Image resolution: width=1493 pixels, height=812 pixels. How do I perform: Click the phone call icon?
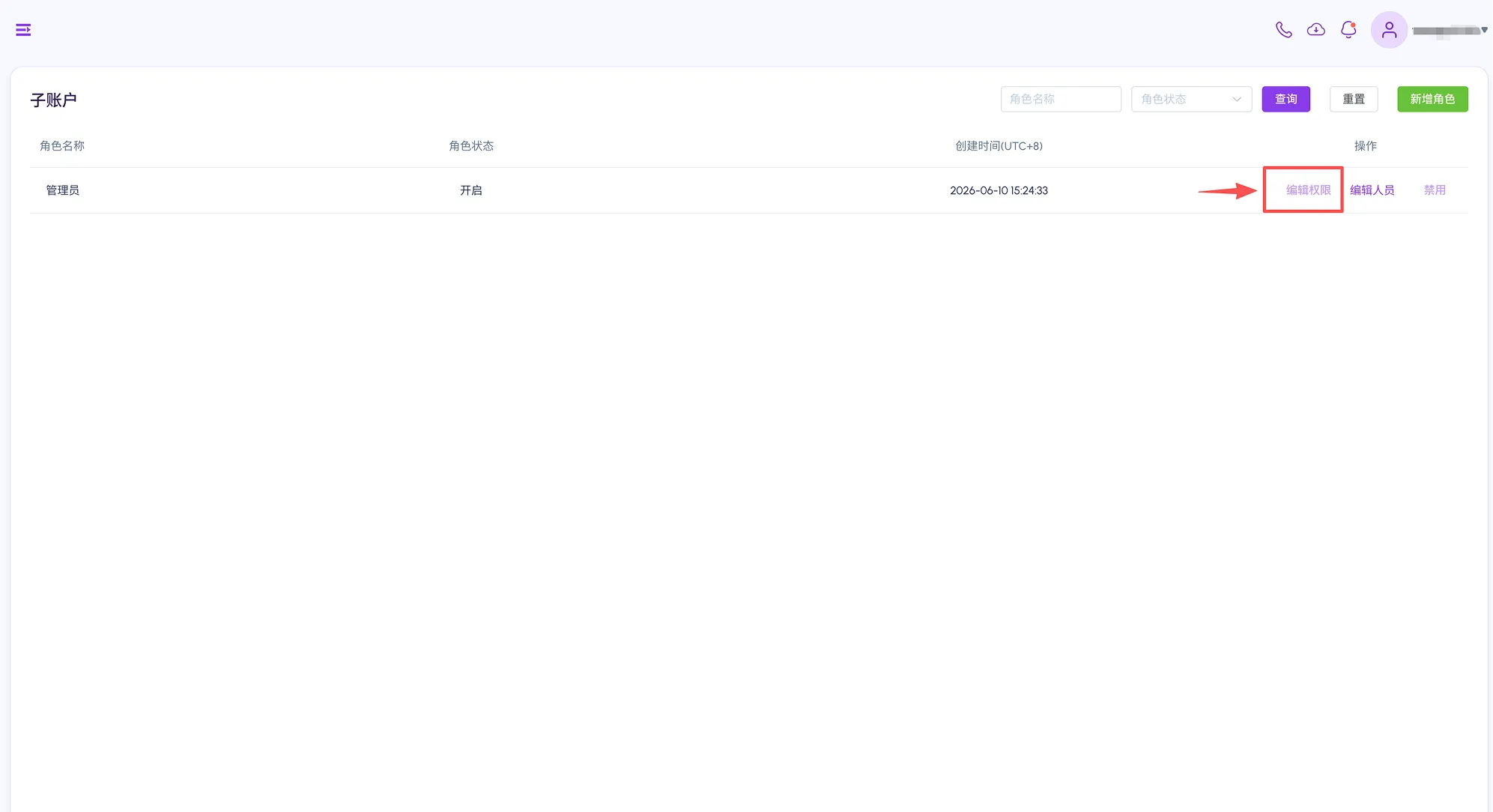pos(1283,30)
